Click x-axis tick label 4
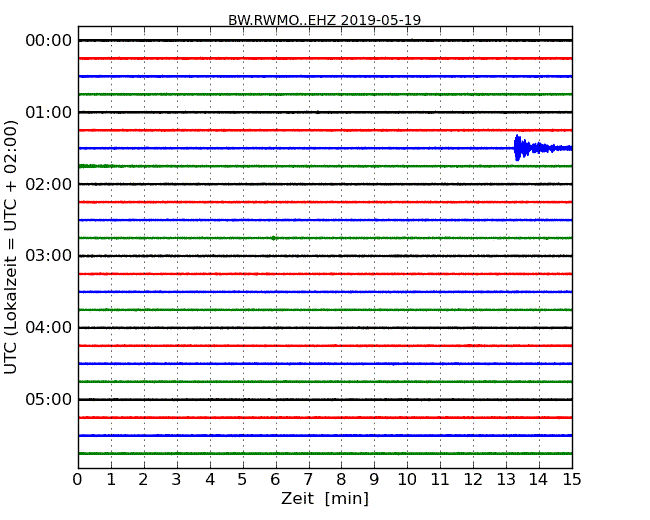This screenshot has height=520, width=650. (x=210, y=480)
